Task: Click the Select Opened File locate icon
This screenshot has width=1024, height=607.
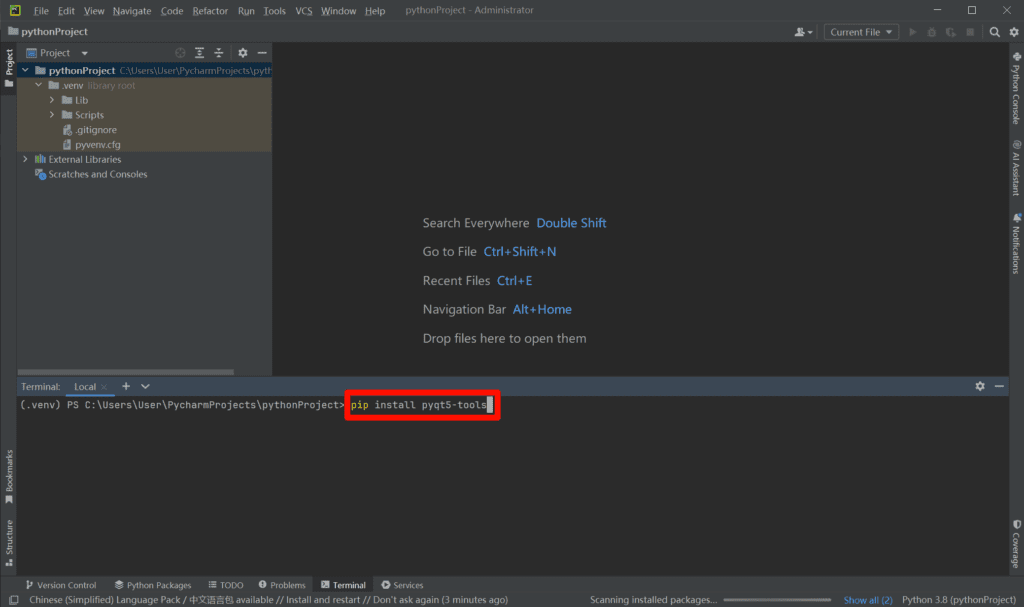Action: click(180, 53)
